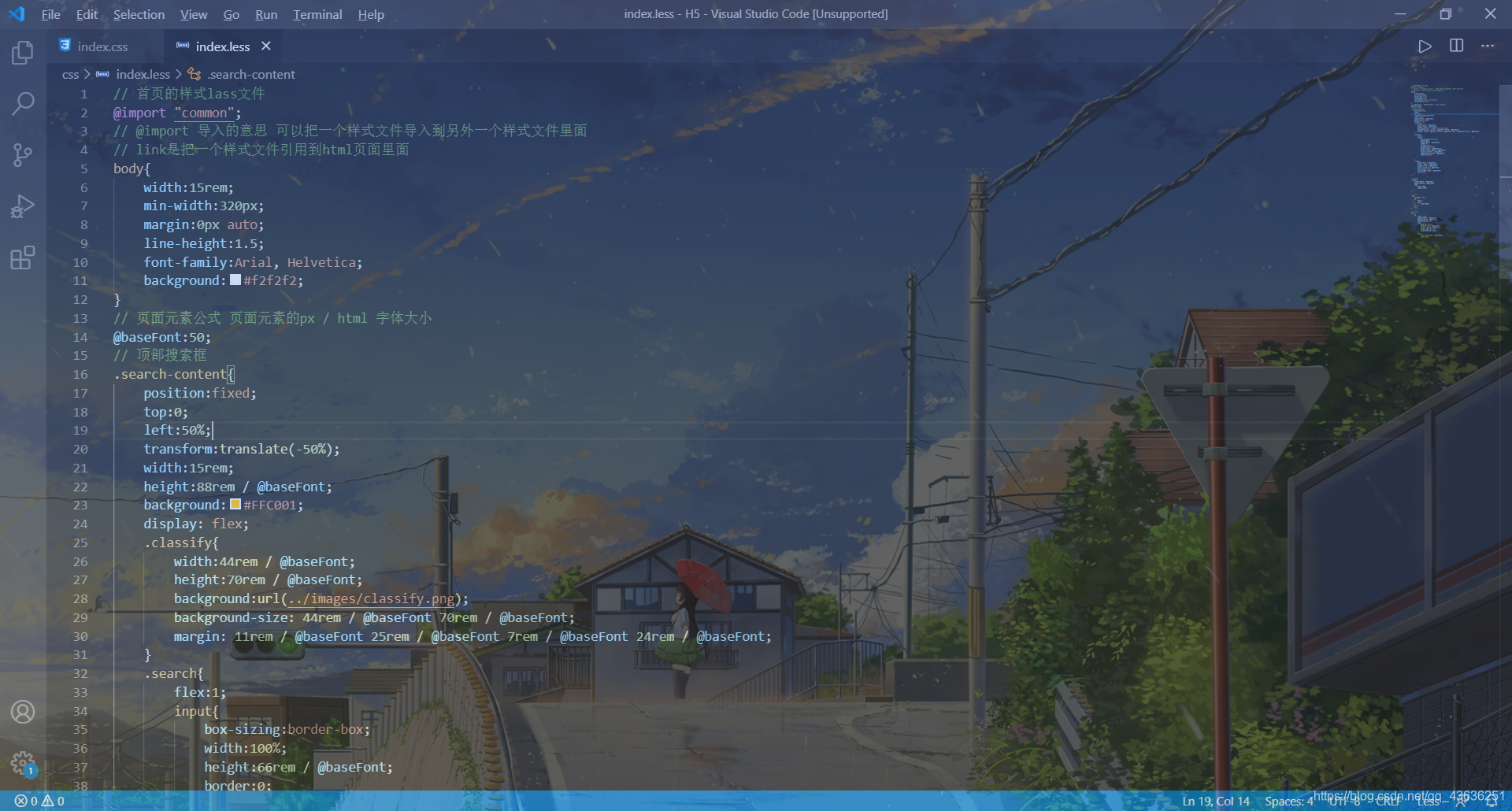1512x811 pixels.
Task: Change the Less language mode
Action: pyautogui.click(x=1427, y=802)
